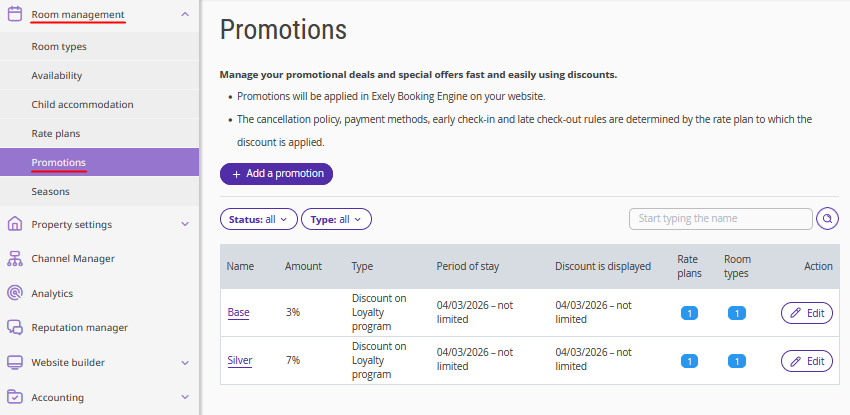Click the Reputation manager chat icon

click(14, 327)
